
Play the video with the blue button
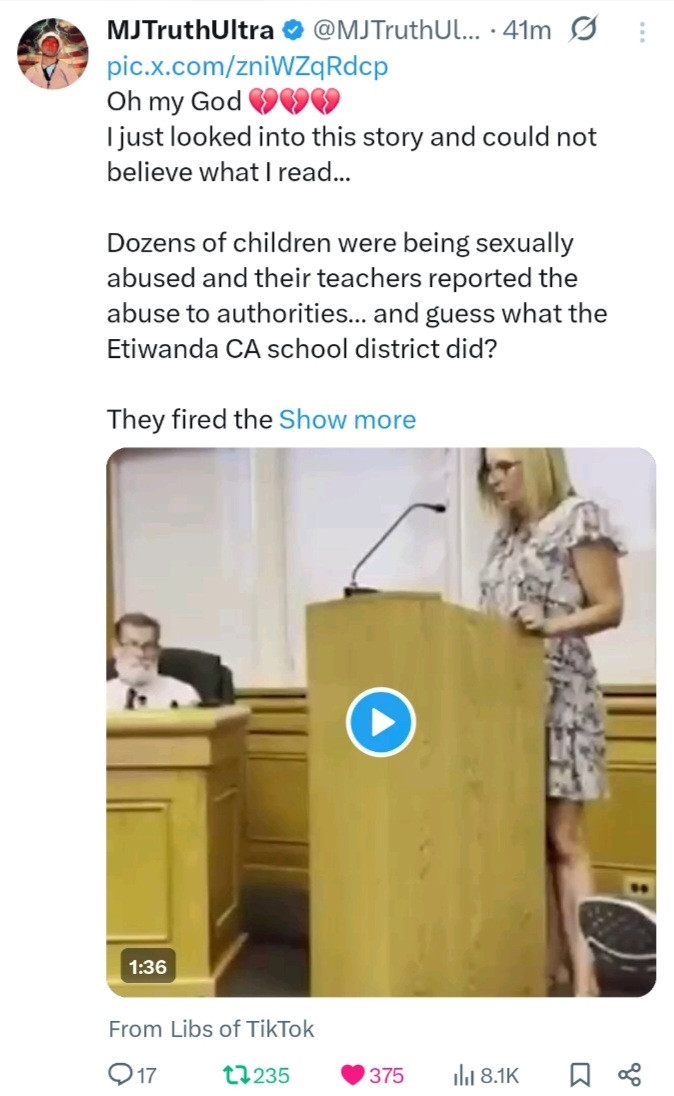(381, 722)
